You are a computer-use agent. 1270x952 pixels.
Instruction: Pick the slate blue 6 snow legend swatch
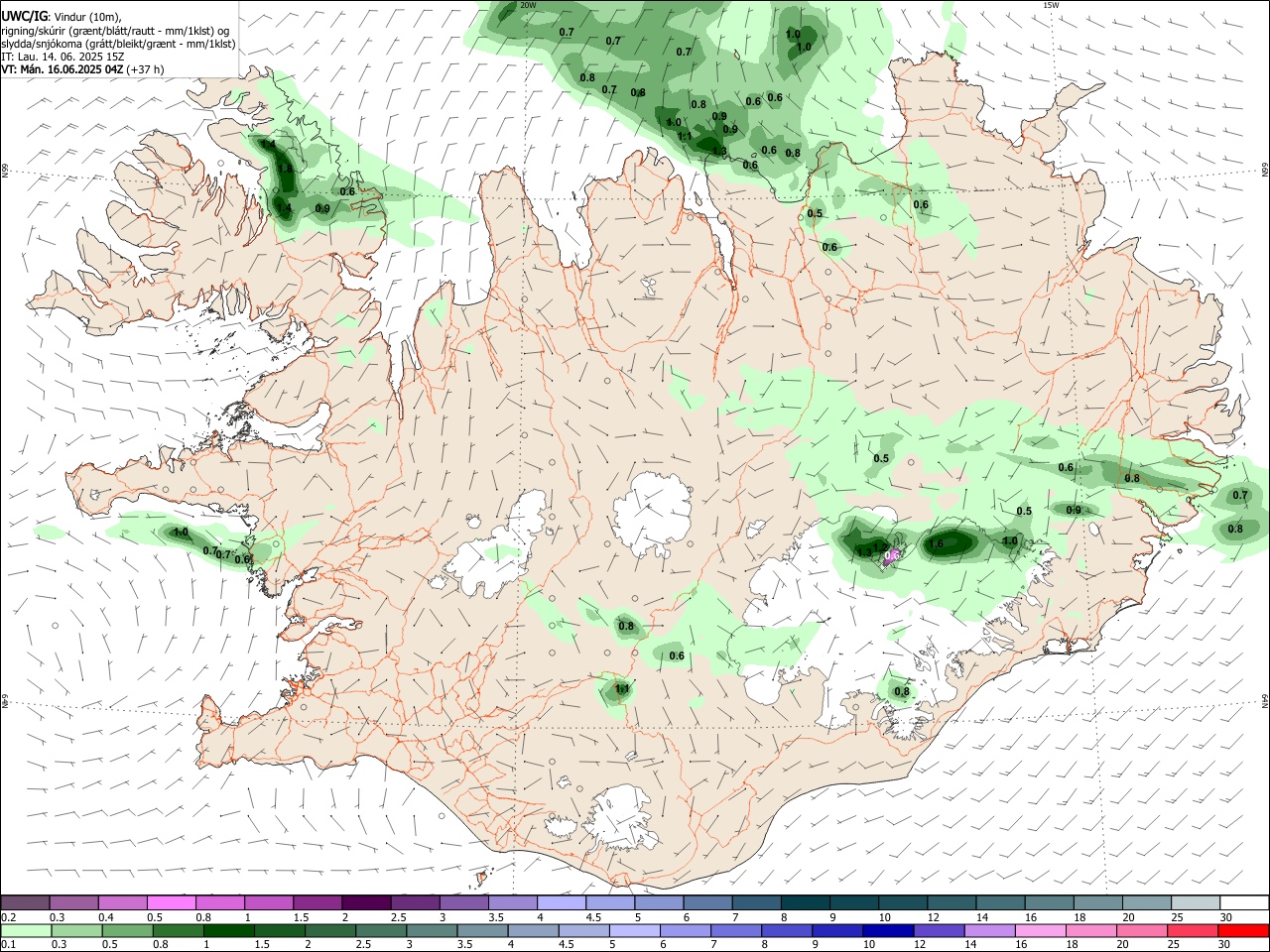click(707, 902)
